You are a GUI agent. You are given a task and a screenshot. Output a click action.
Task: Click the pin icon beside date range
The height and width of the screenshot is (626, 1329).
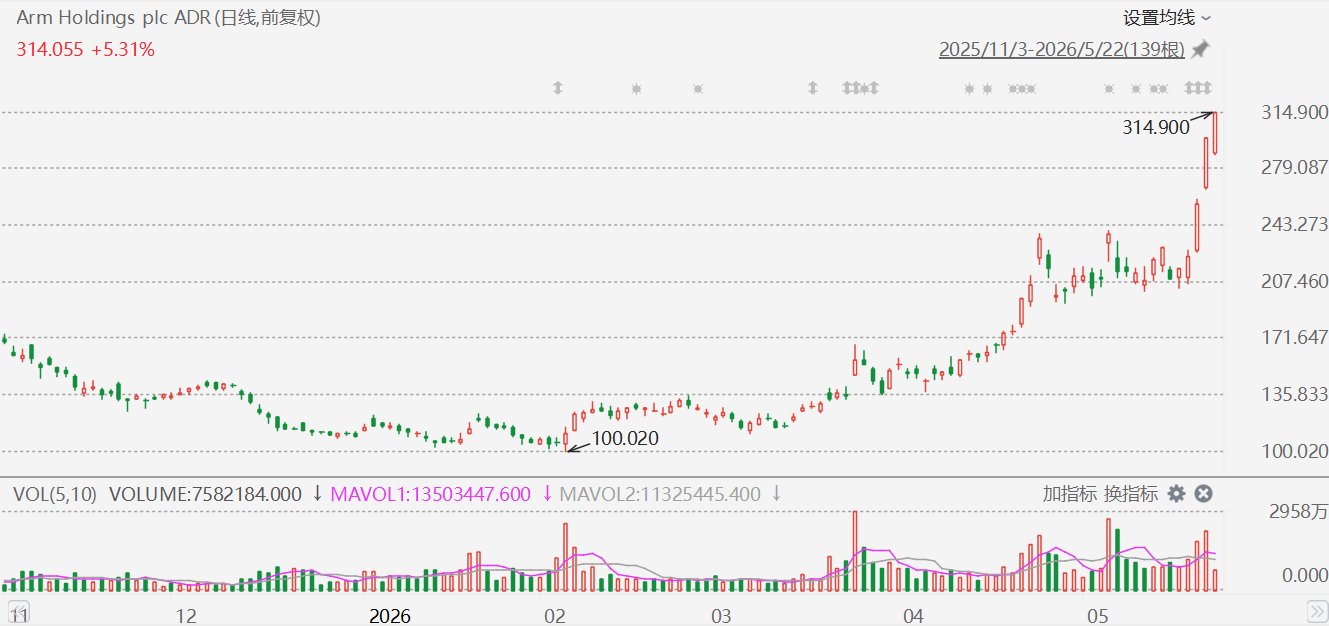(1200, 49)
